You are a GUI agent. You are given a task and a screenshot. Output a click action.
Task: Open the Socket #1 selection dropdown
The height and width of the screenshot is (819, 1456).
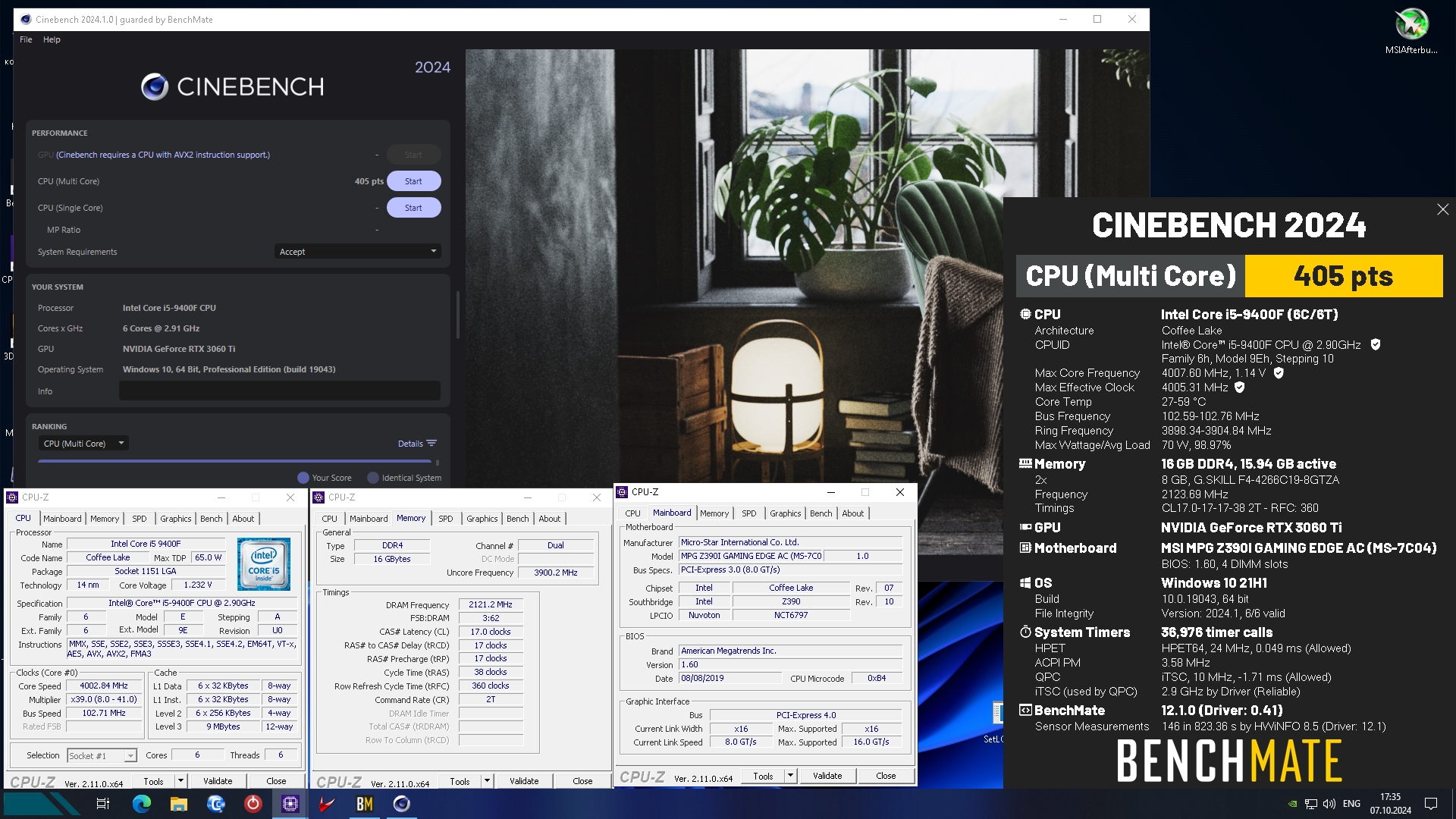(102, 755)
